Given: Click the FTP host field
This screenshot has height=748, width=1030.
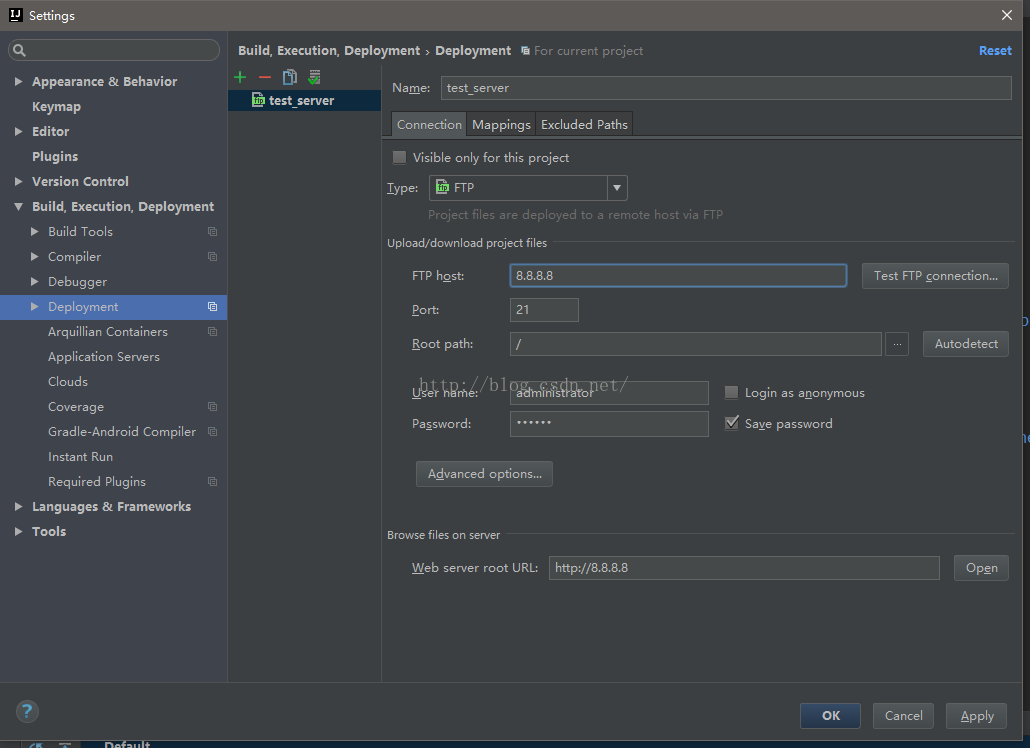Looking at the screenshot, I should pyautogui.click(x=678, y=276).
